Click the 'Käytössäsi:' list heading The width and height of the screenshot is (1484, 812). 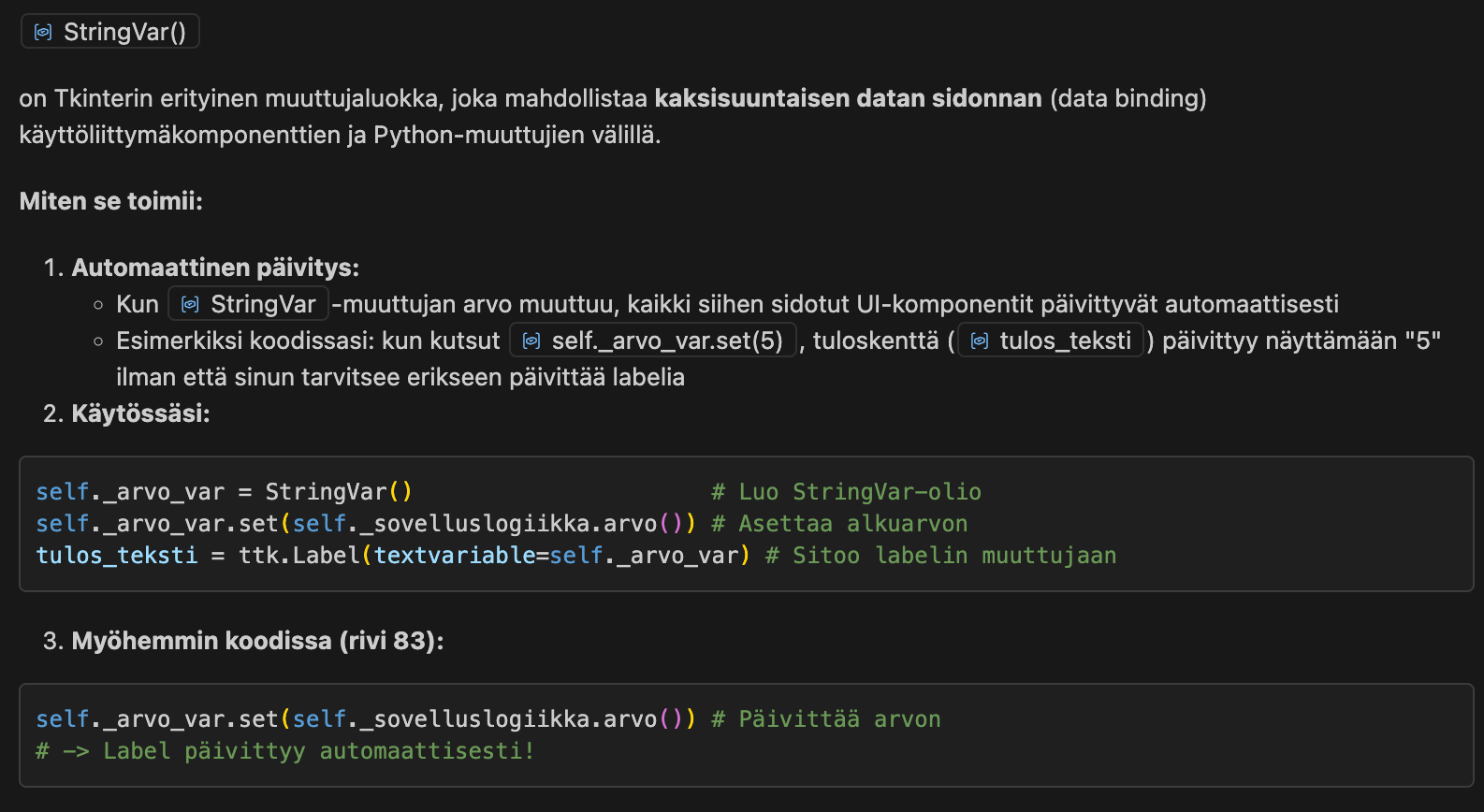click(x=140, y=413)
